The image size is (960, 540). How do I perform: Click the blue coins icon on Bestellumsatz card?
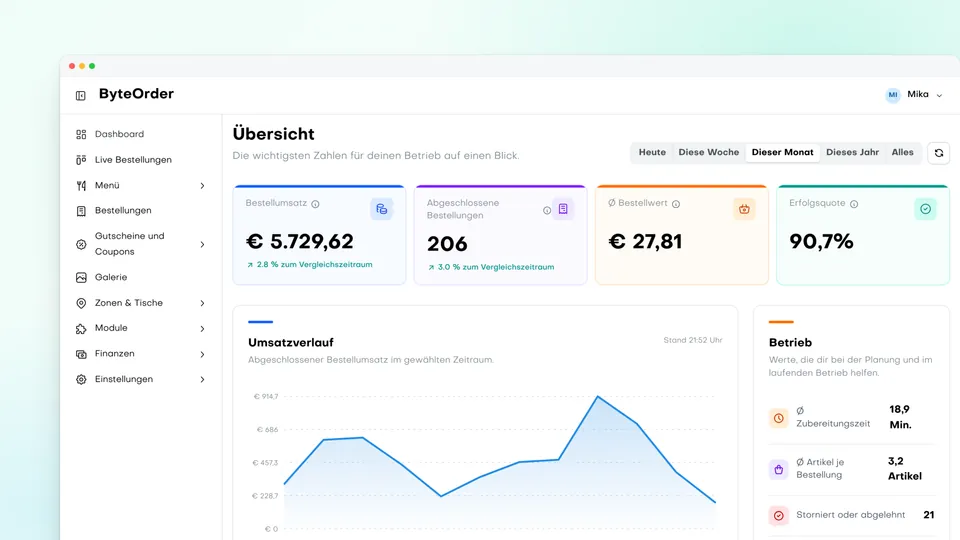pyautogui.click(x=381, y=209)
